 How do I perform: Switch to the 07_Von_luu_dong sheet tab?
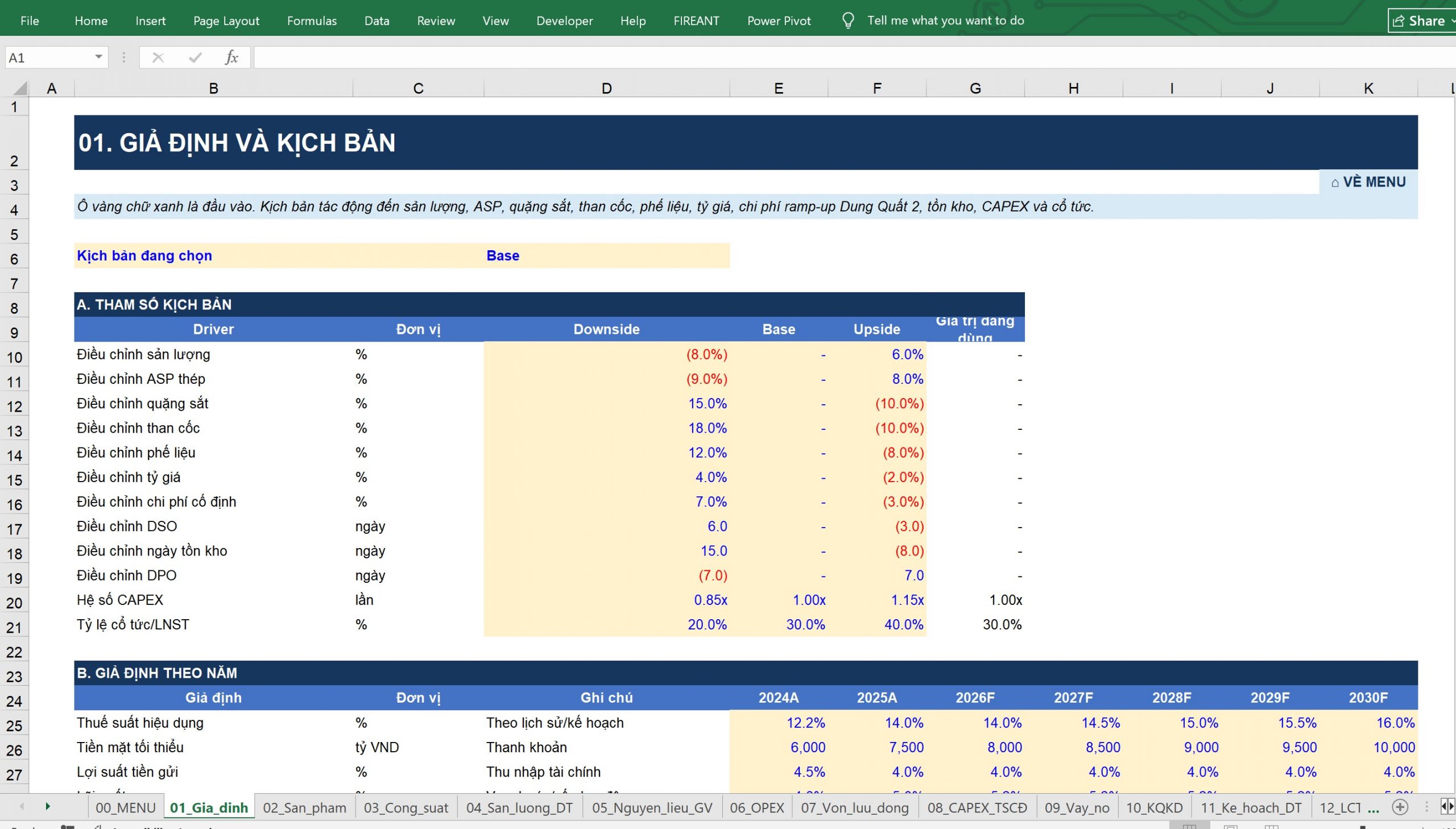coord(855,807)
